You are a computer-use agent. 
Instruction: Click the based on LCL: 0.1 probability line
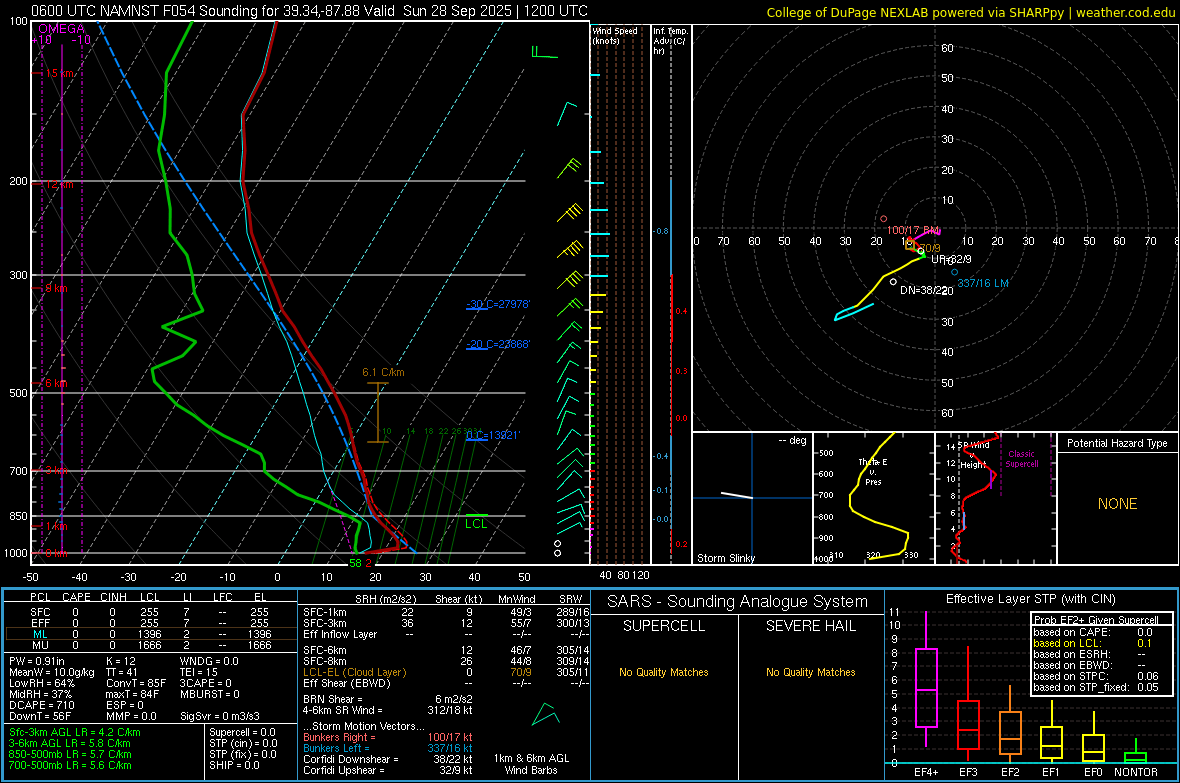[1093, 643]
